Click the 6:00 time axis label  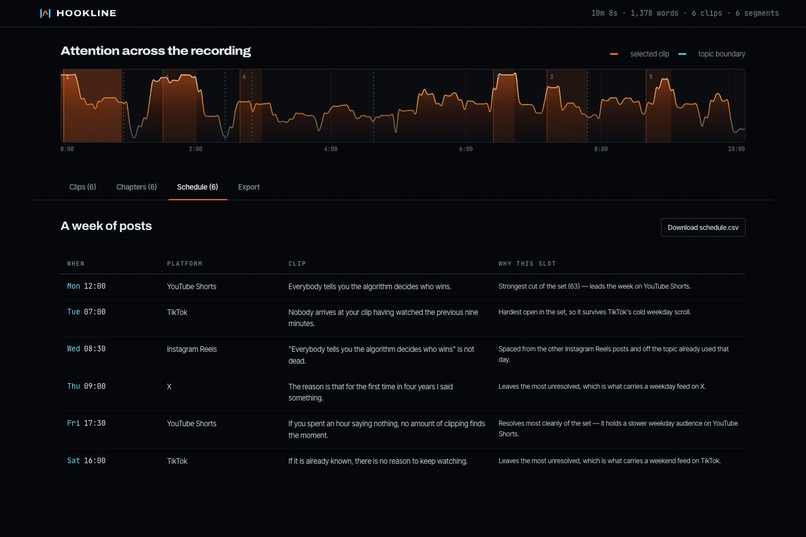(x=466, y=149)
